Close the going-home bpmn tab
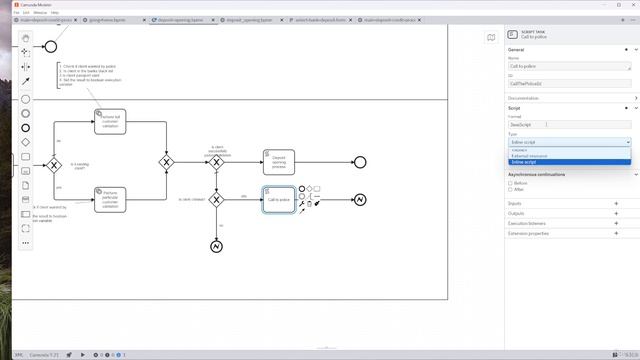This screenshot has height=360, width=640. (144, 20)
